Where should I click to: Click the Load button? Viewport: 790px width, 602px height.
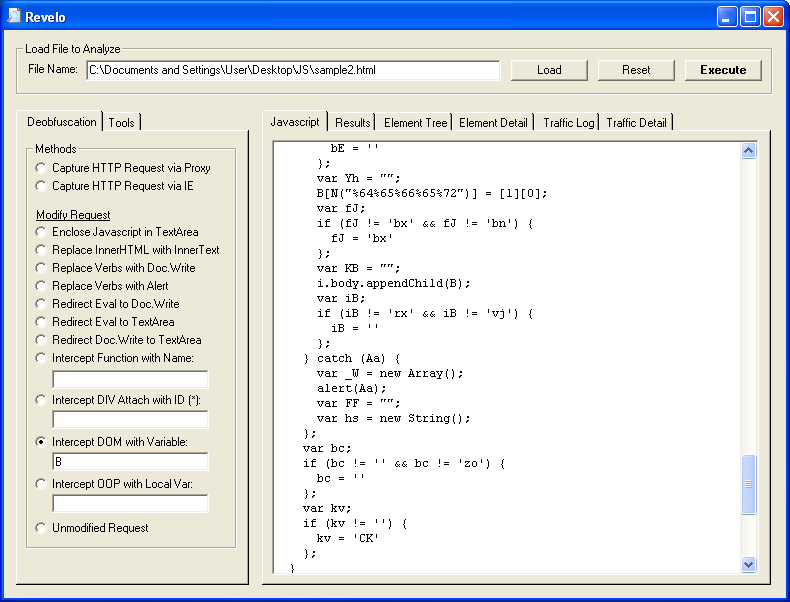pos(549,70)
